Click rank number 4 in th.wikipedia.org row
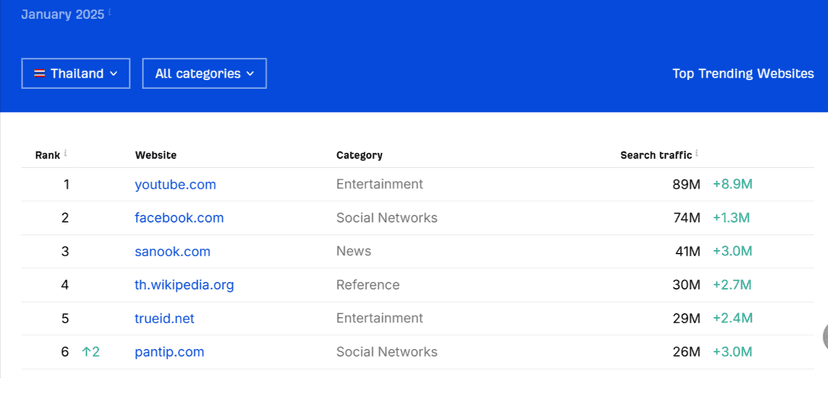Screen dimensions: 828x406 click(65, 285)
